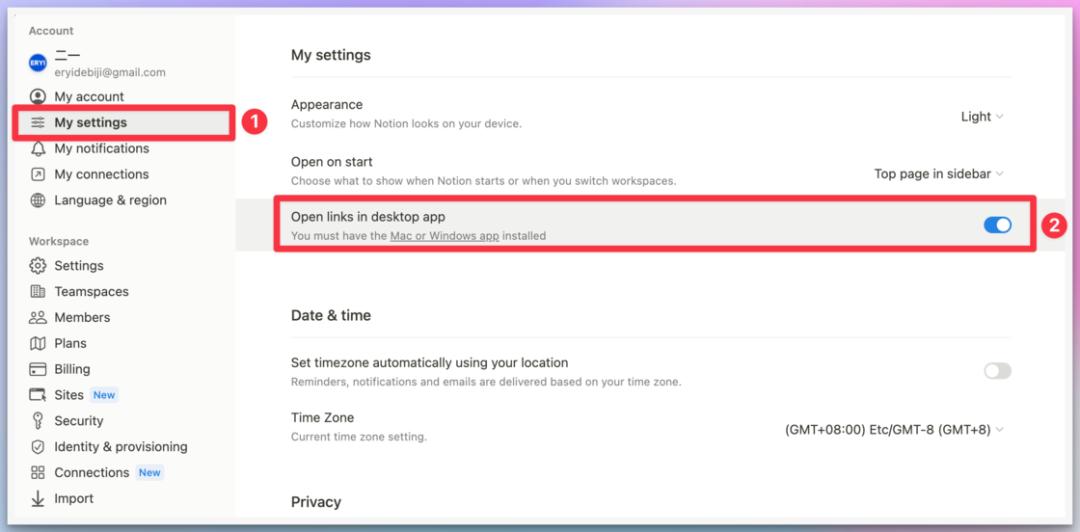Click the workspace Settings gear icon
The image size is (1080, 532).
click(x=38, y=266)
